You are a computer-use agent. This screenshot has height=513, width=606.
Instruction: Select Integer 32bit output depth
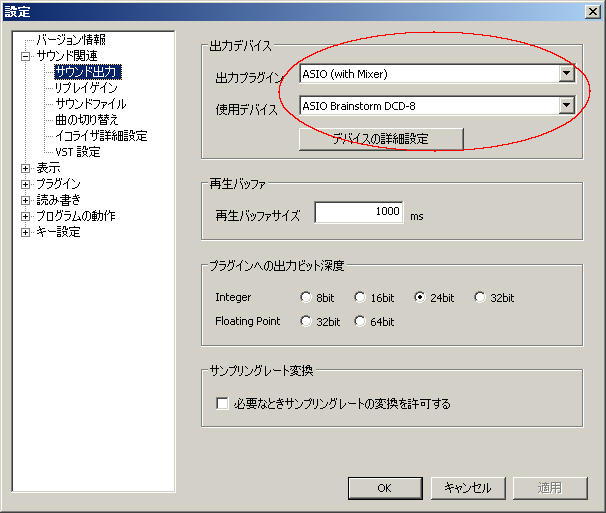point(480,297)
